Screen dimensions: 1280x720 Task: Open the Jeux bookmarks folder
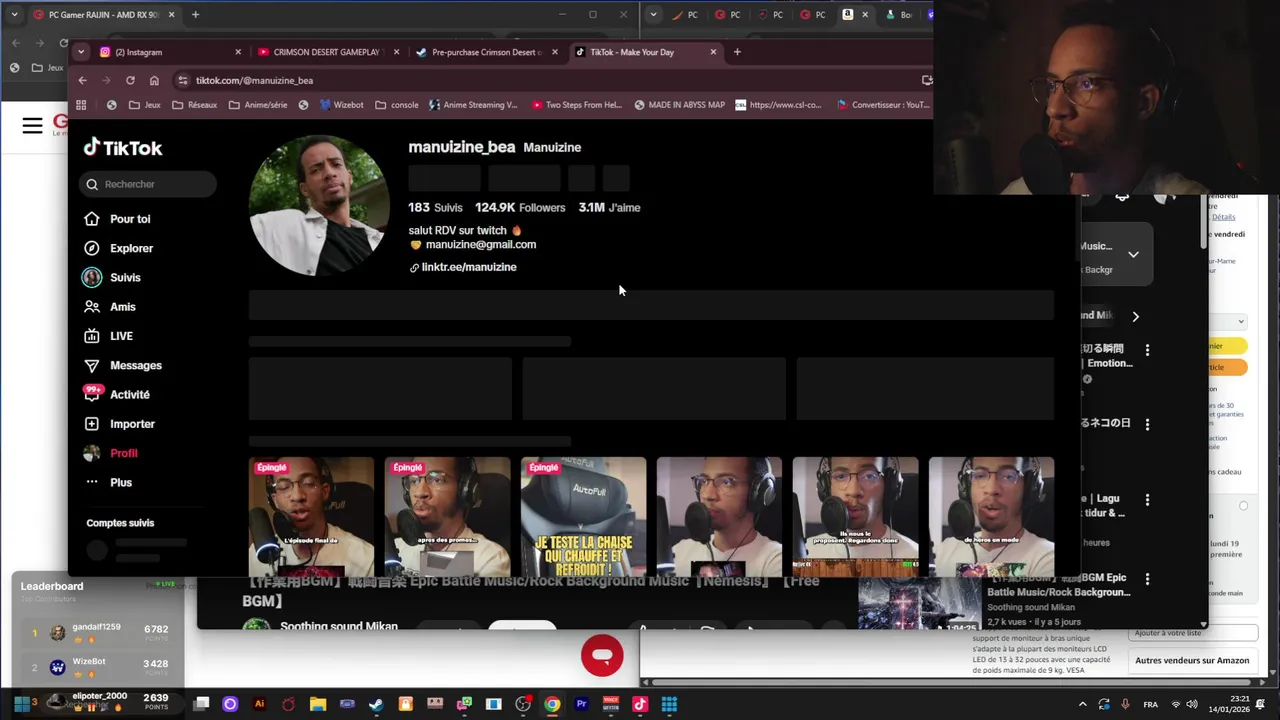tap(144, 105)
